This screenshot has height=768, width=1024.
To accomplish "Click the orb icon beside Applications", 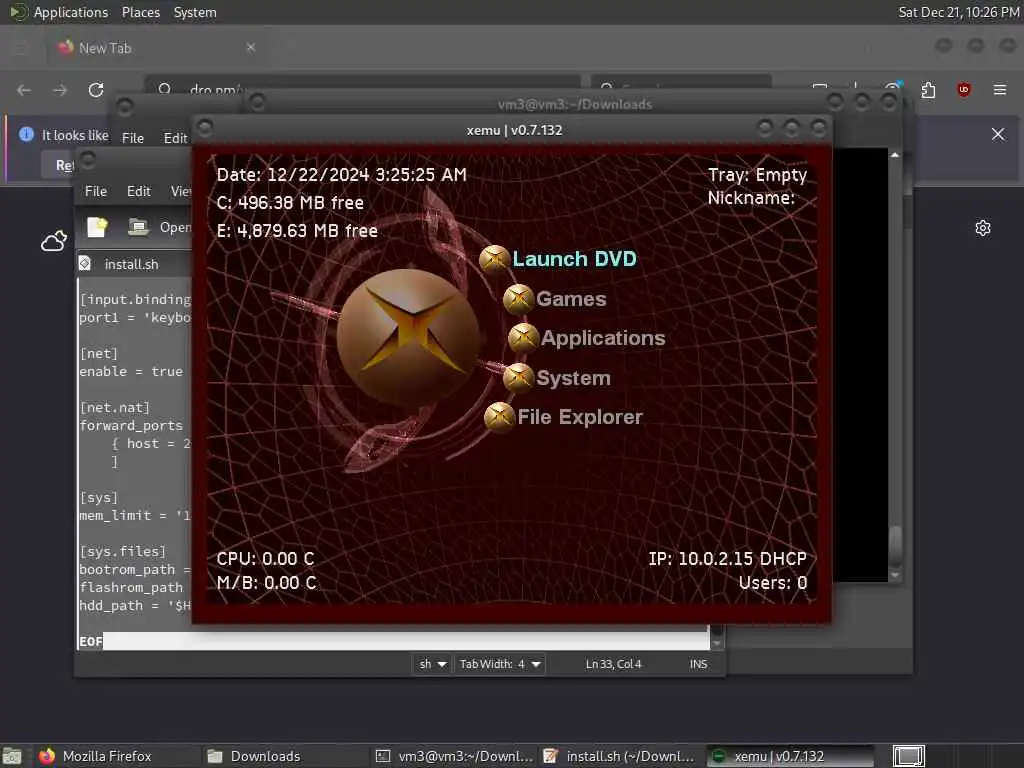I will click(x=524, y=338).
